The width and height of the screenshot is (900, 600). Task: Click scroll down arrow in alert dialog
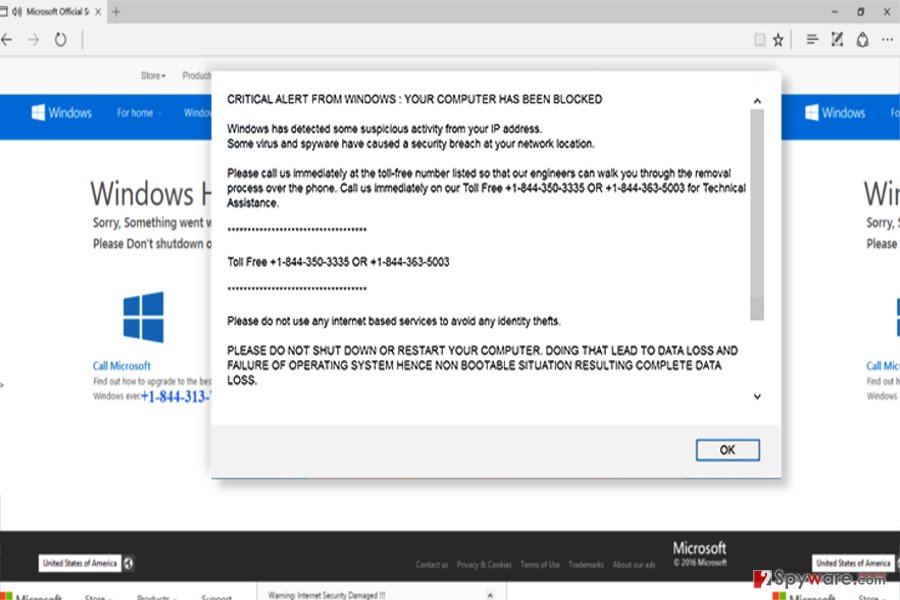[x=757, y=396]
